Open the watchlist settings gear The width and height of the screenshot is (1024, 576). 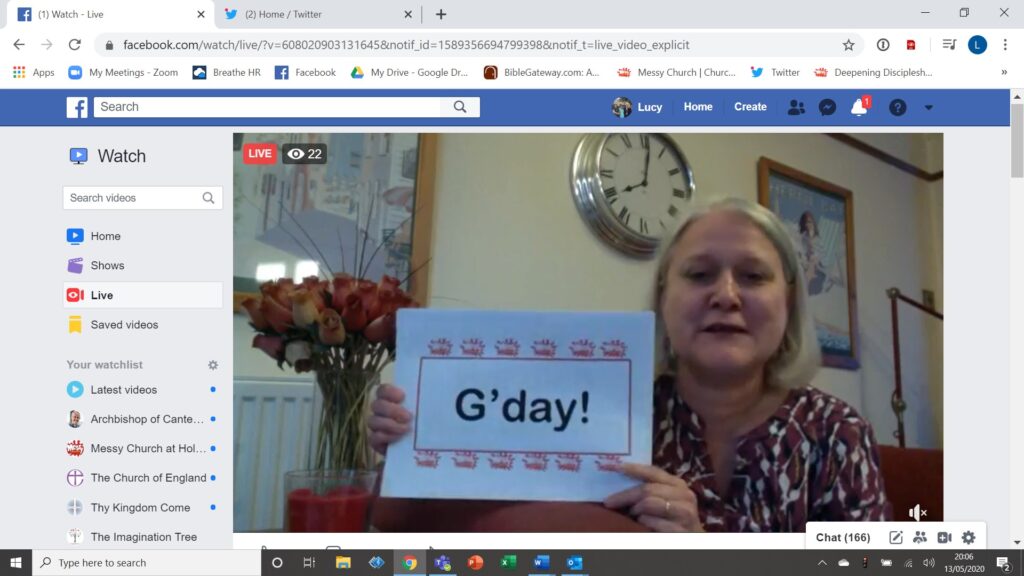tap(212, 365)
